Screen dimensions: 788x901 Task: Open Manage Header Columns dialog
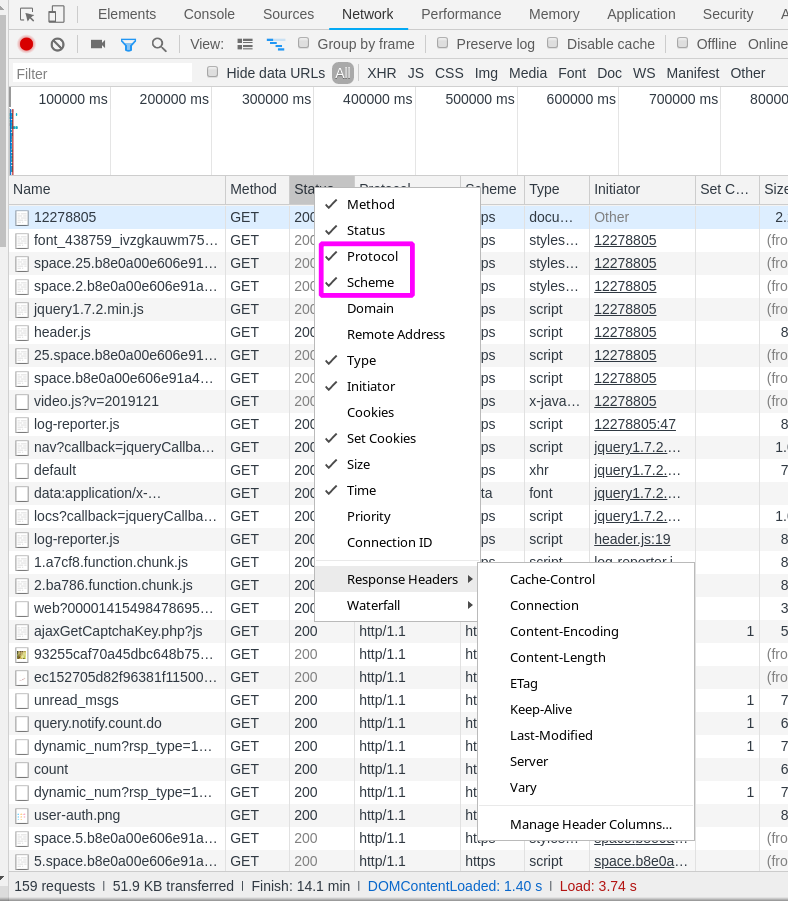tap(586, 825)
